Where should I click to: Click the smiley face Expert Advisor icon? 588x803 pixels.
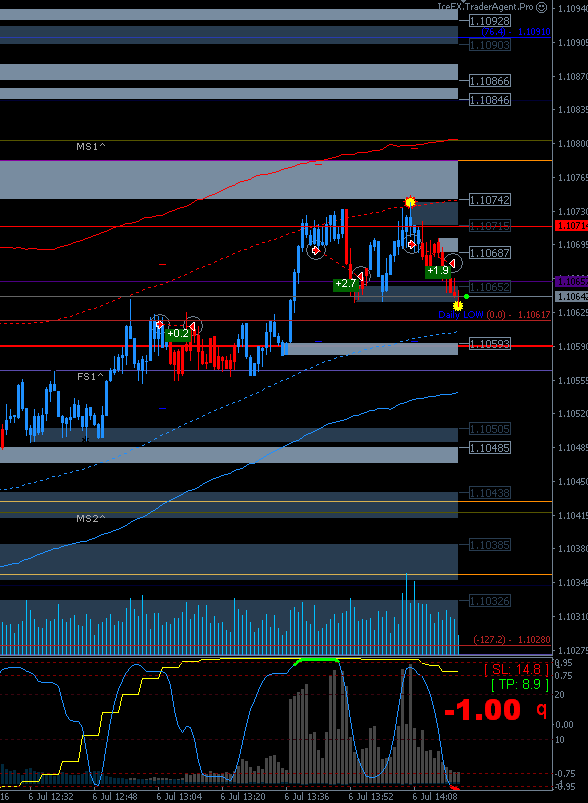click(542, 7)
